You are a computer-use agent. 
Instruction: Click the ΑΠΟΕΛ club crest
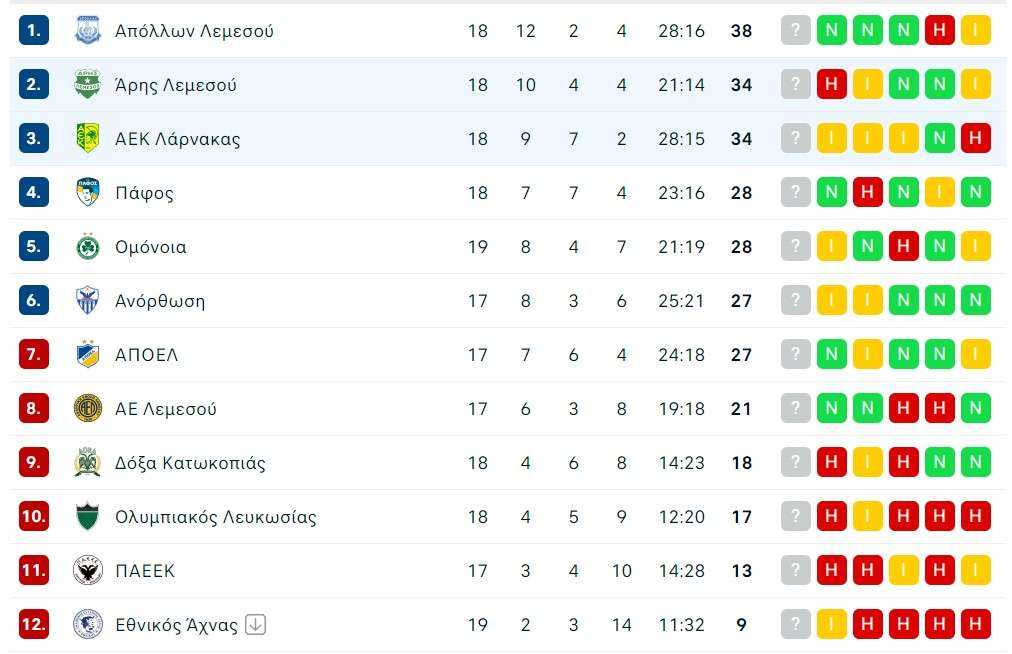(88, 354)
